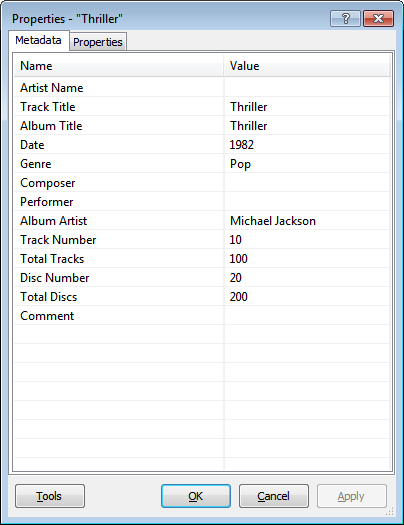Confirm changes with OK button

196,496
